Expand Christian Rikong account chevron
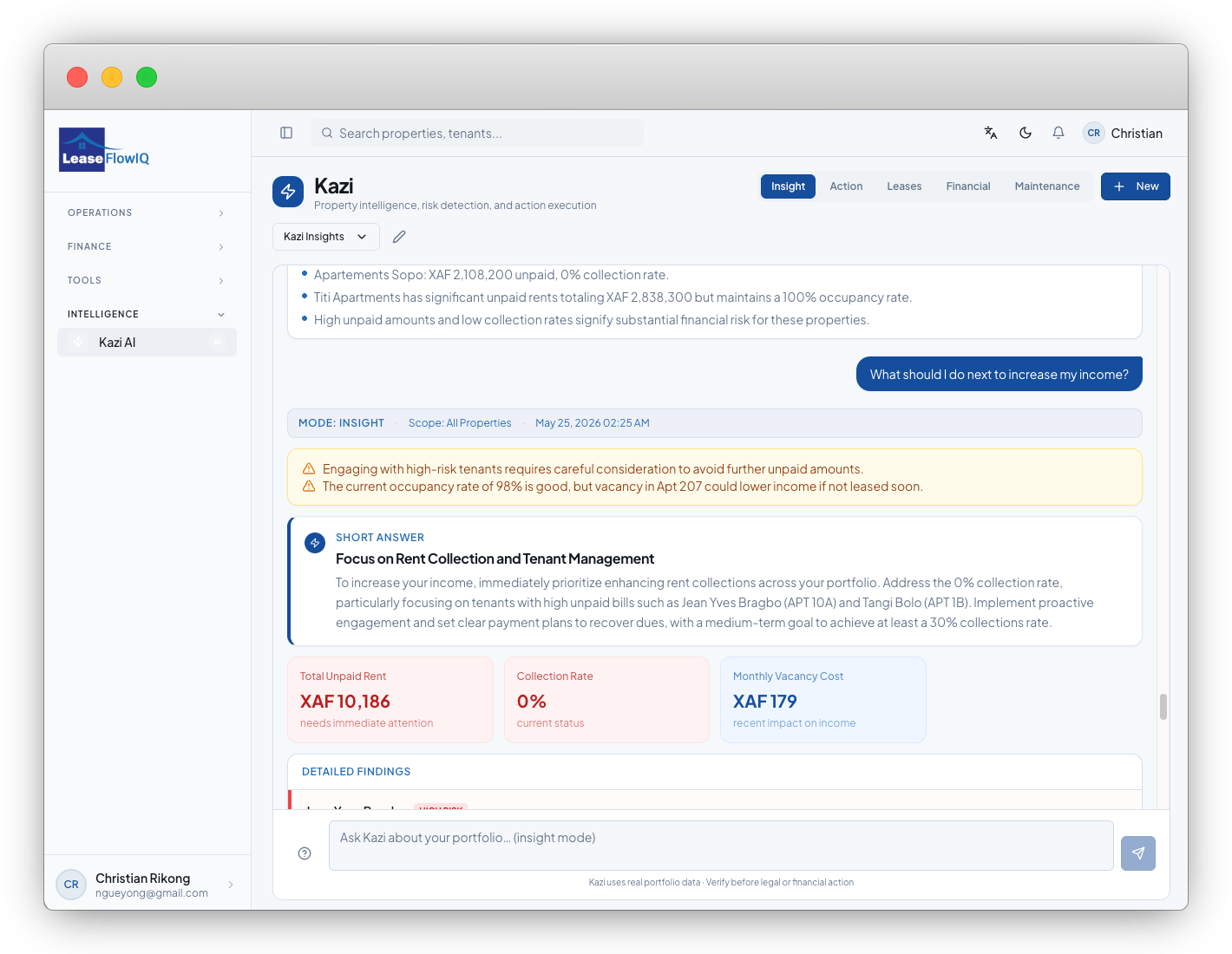1232x954 pixels. coord(231,885)
